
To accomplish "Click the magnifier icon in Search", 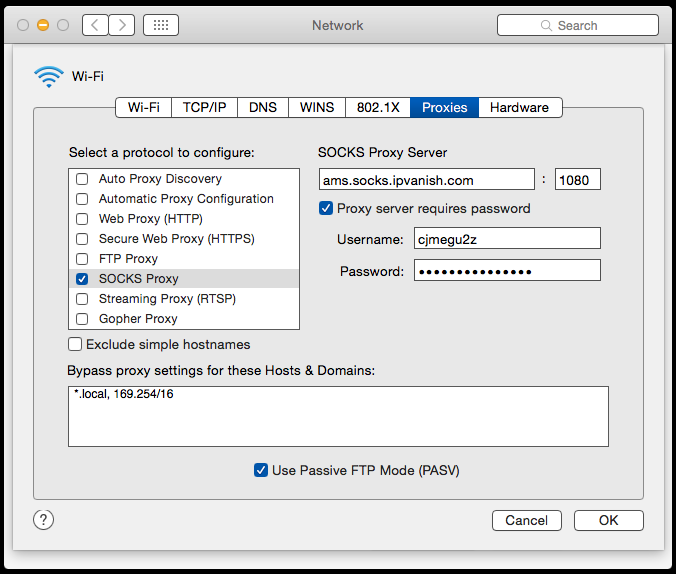I will [546, 25].
